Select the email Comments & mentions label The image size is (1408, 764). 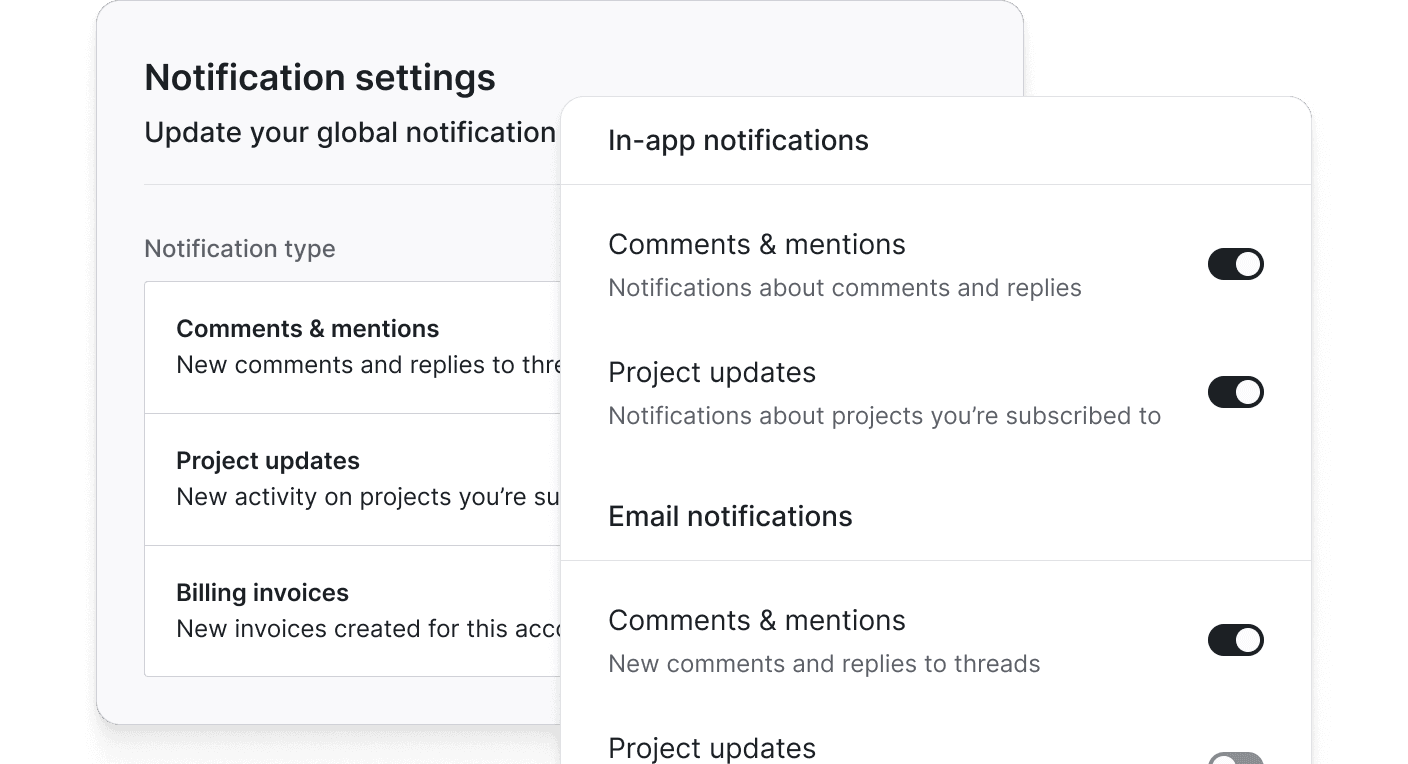[757, 620]
